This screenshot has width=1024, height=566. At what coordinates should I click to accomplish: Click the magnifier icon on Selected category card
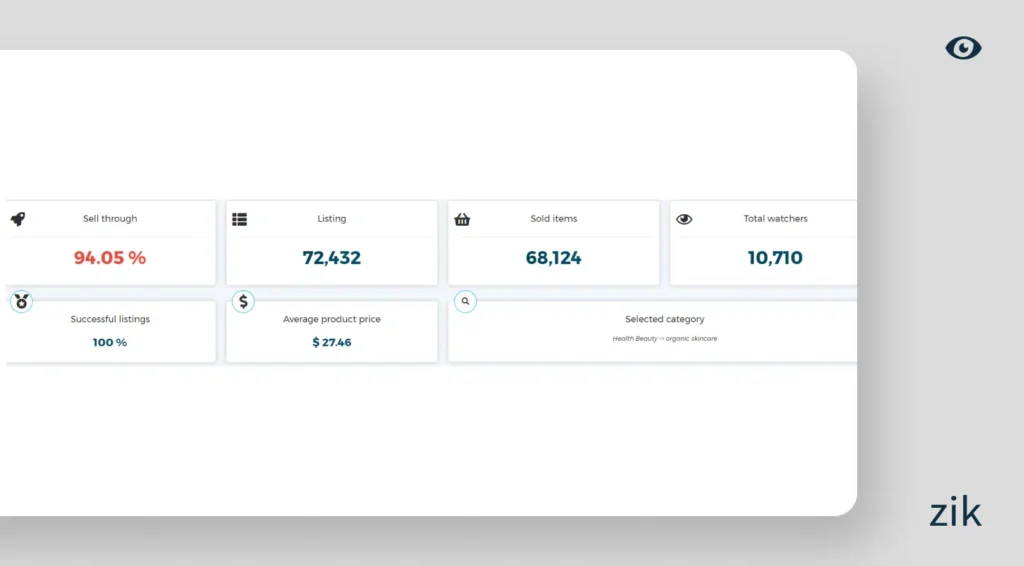[x=465, y=301]
